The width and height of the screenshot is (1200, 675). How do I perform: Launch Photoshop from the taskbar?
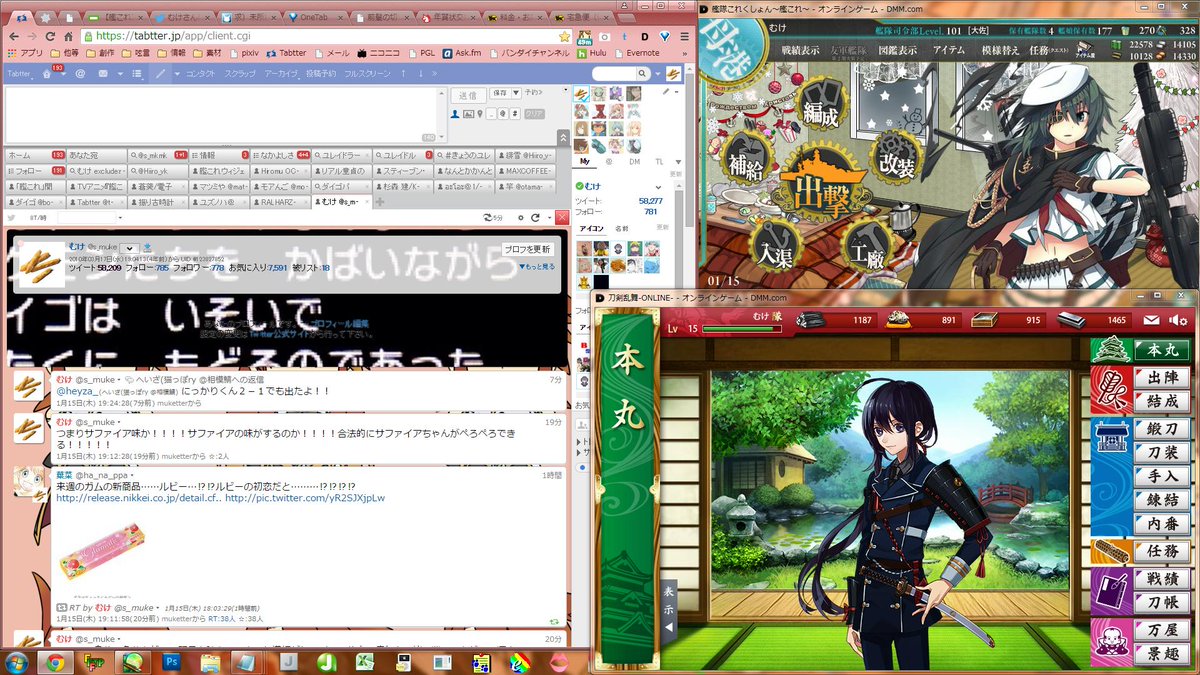tap(171, 661)
